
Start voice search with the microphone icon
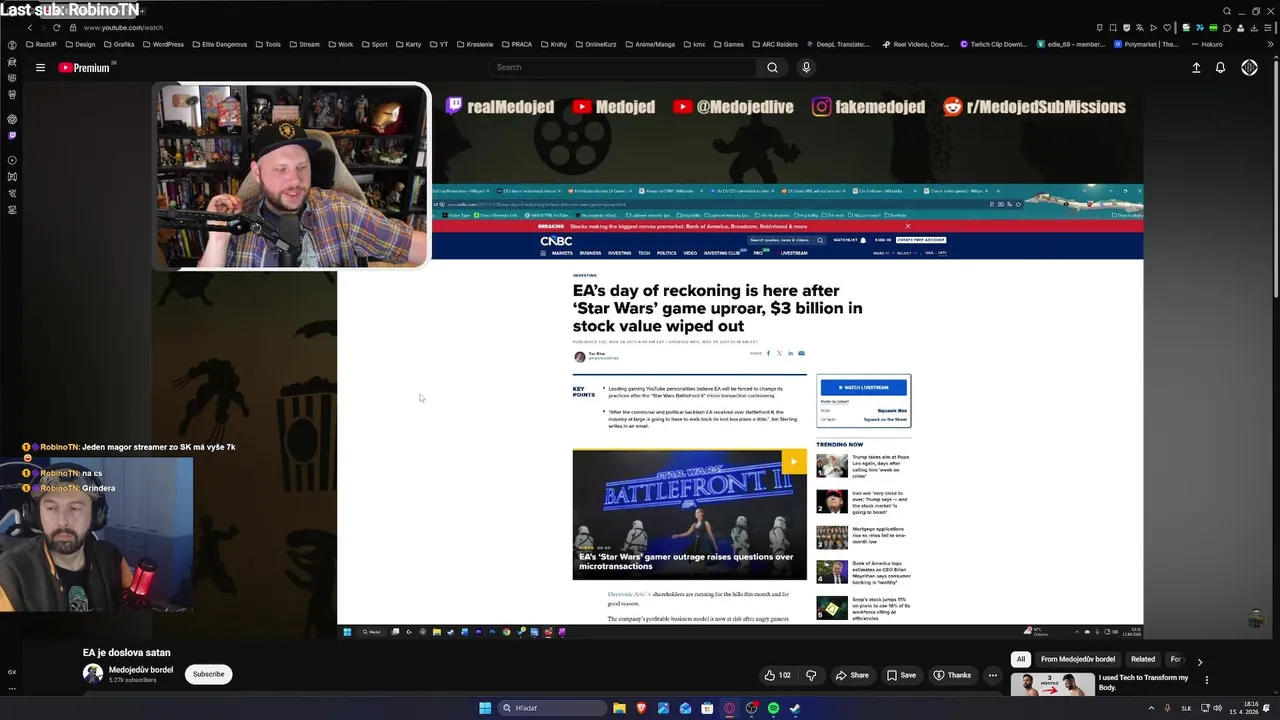click(806, 67)
